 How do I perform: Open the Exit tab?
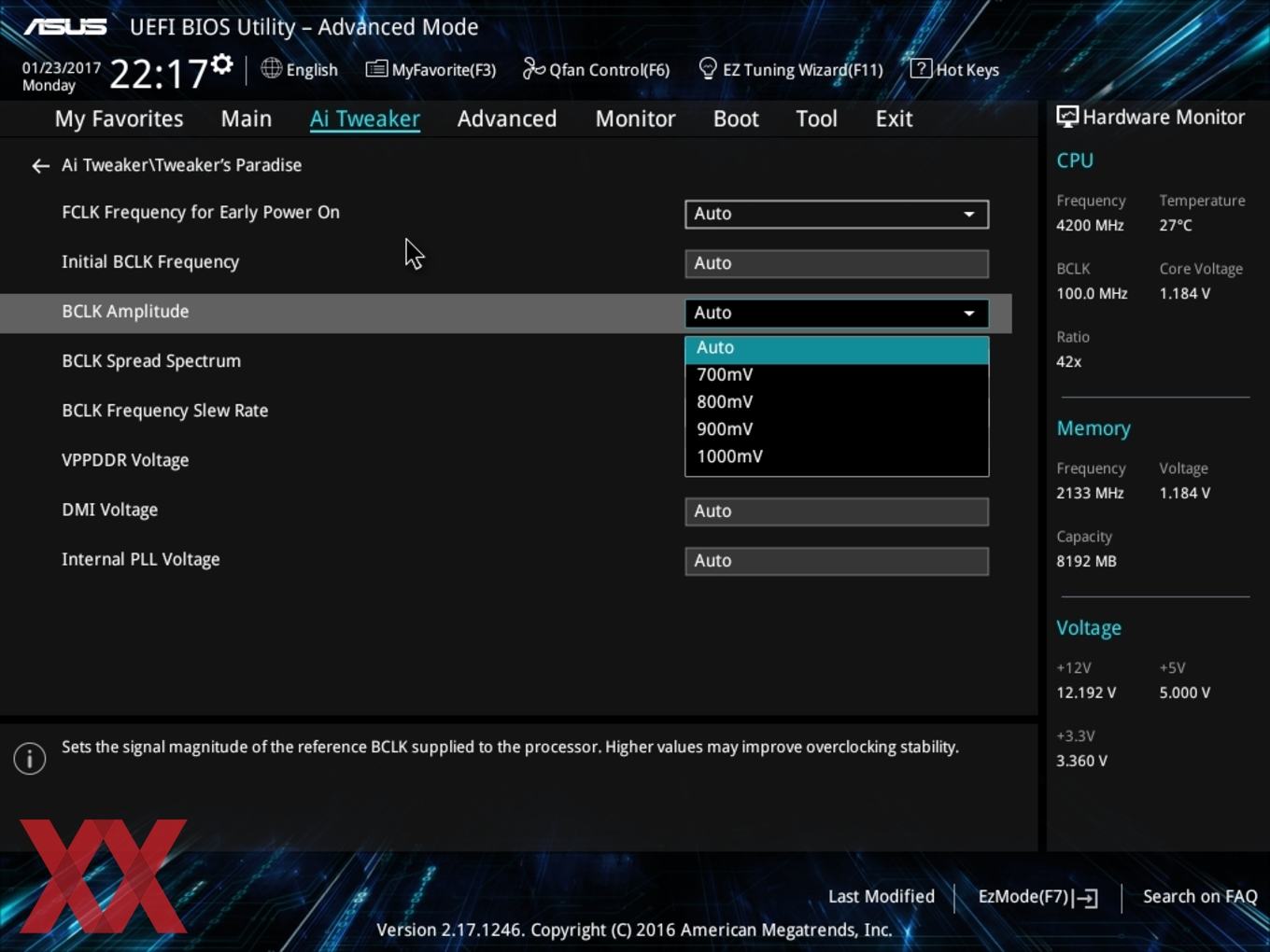click(894, 119)
